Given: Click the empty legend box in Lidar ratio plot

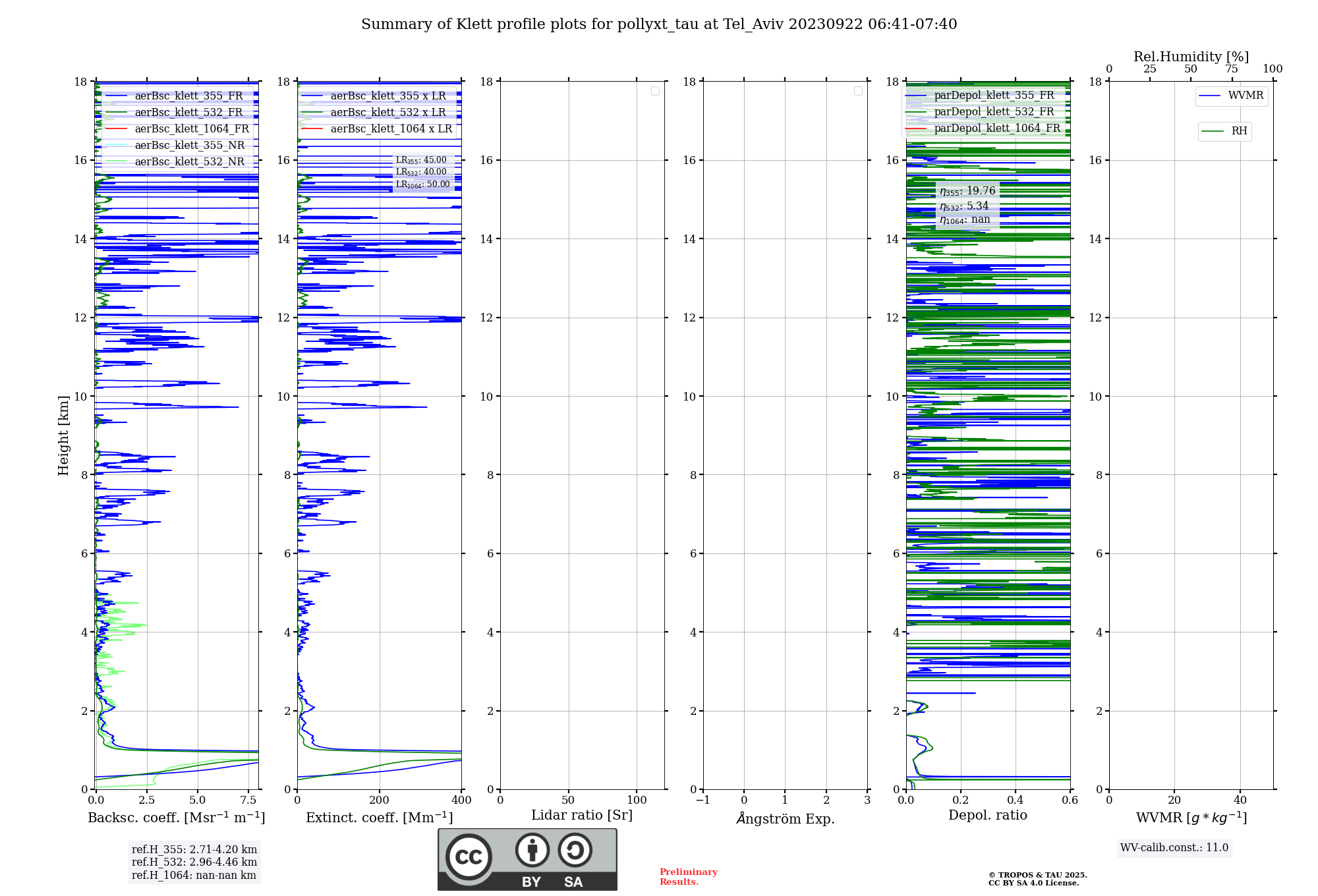Looking at the screenshot, I should pyautogui.click(x=655, y=91).
